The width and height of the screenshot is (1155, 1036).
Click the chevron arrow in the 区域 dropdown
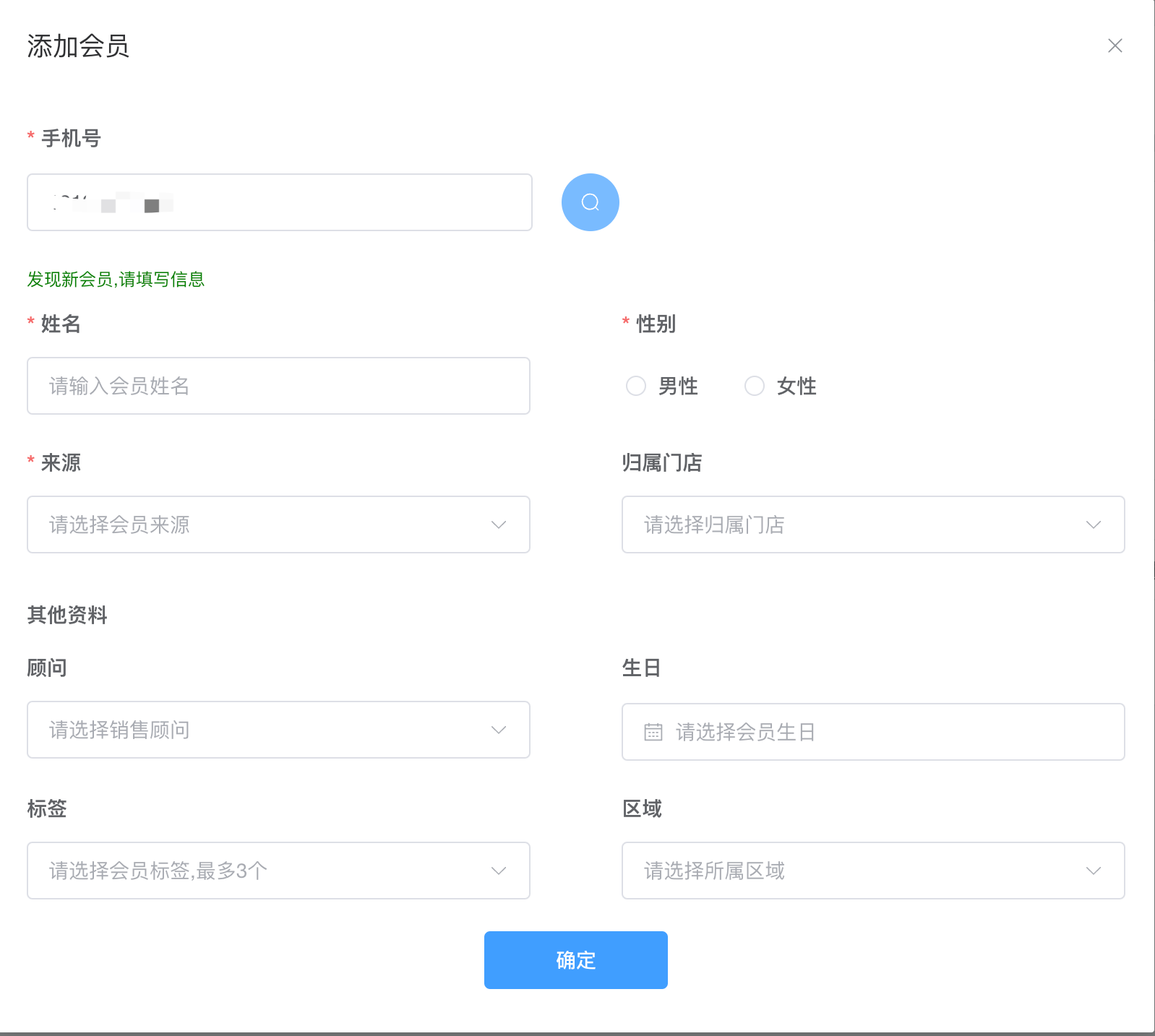point(1093,871)
